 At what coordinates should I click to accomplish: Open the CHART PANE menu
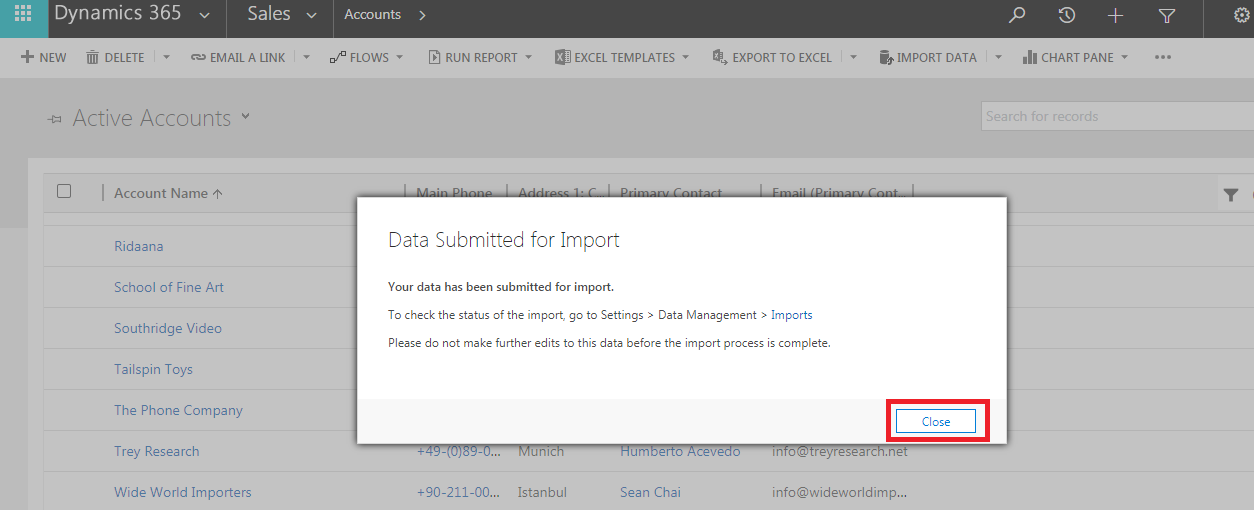tap(1075, 57)
